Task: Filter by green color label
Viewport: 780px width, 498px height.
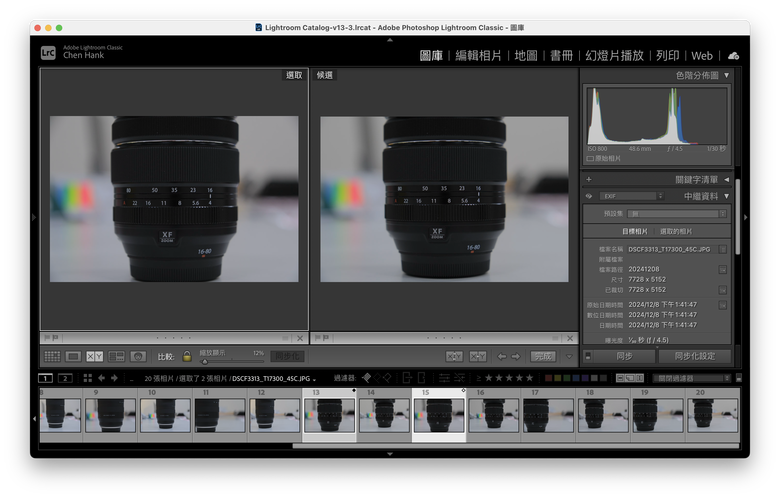Action: coord(567,378)
